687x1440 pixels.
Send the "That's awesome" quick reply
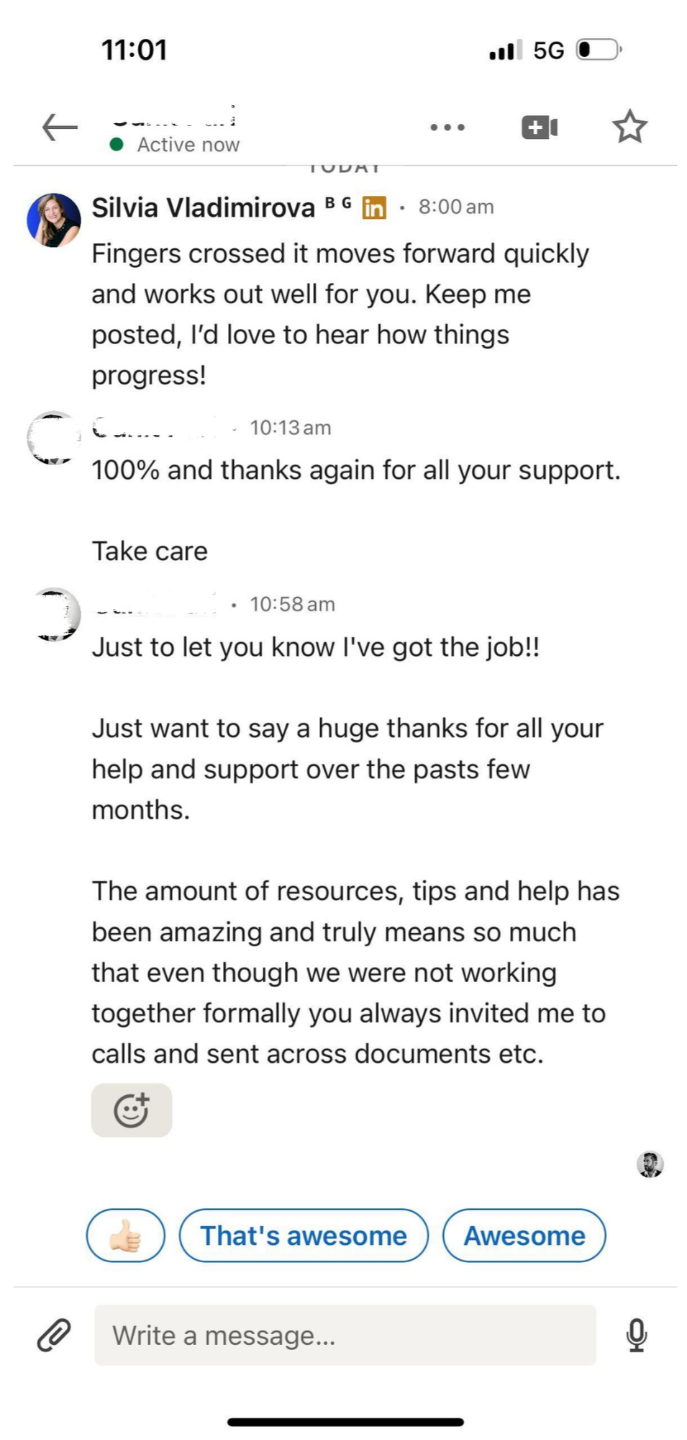click(x=303, y=1236)
